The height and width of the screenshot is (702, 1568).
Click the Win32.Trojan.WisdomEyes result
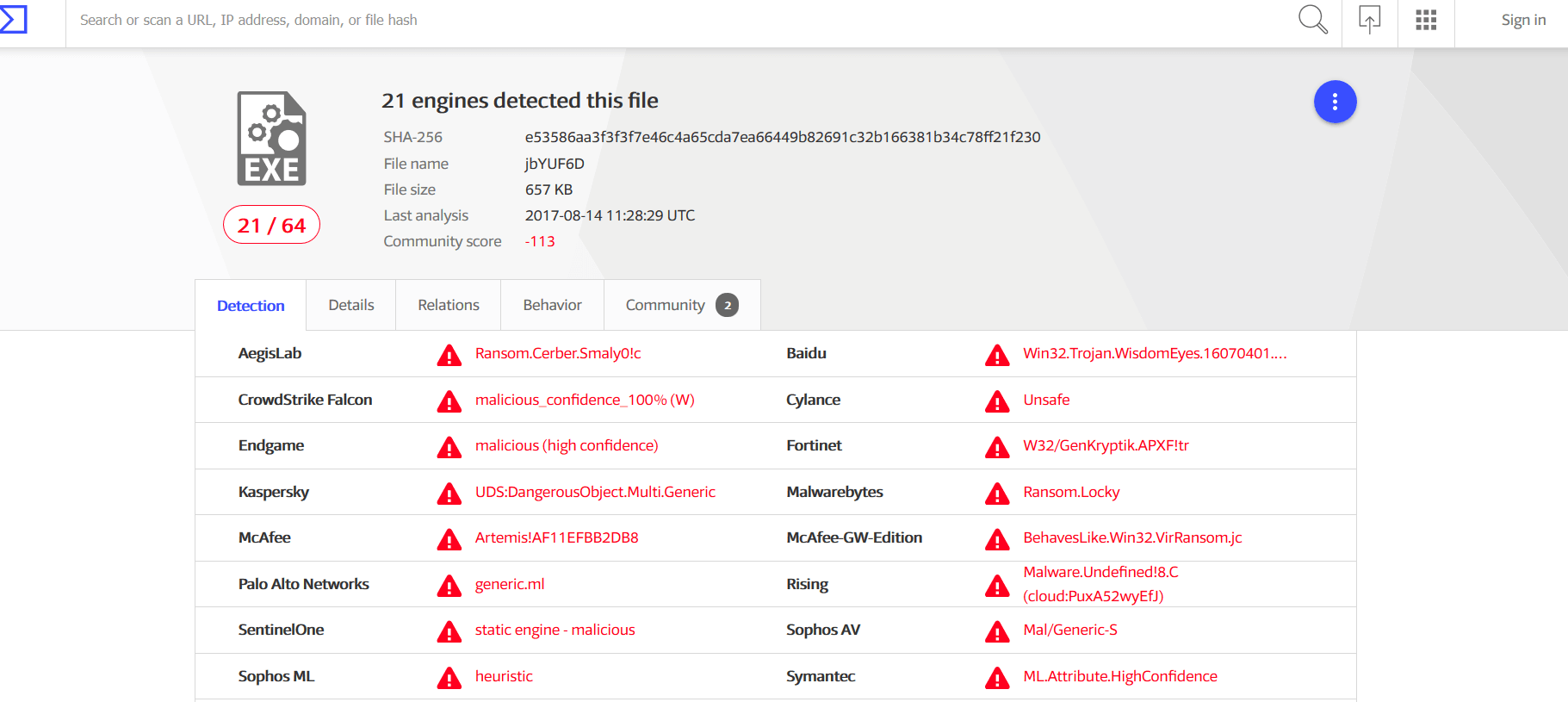(x=1155, y=353)
